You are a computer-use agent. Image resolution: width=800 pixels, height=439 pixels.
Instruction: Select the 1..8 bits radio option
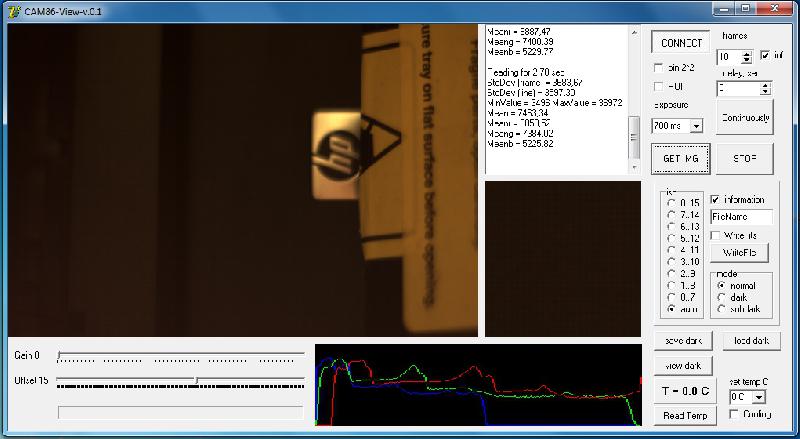[x=671, y=285]
